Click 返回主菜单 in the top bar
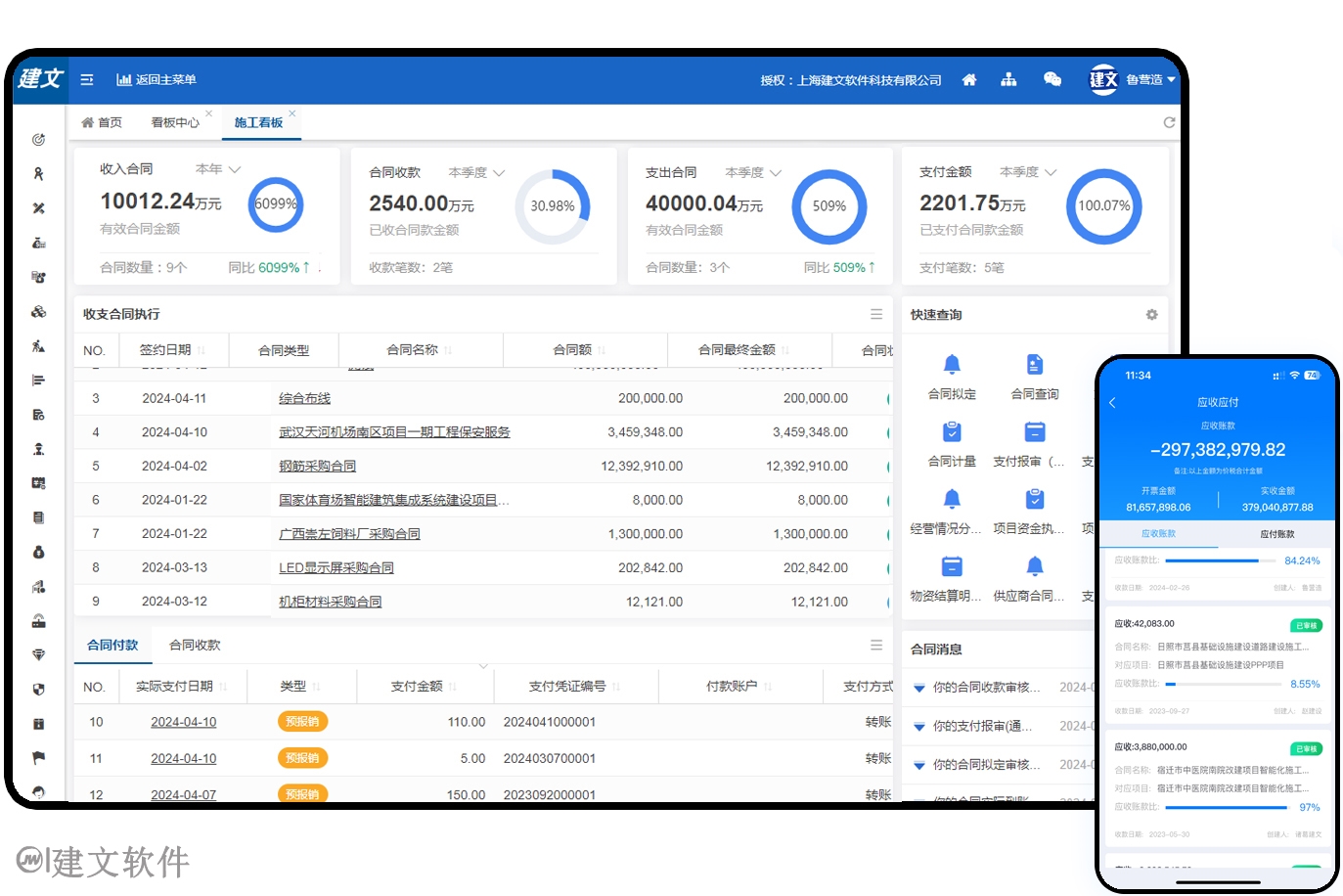Screen dimensions: 1343x896 [157, 80]
